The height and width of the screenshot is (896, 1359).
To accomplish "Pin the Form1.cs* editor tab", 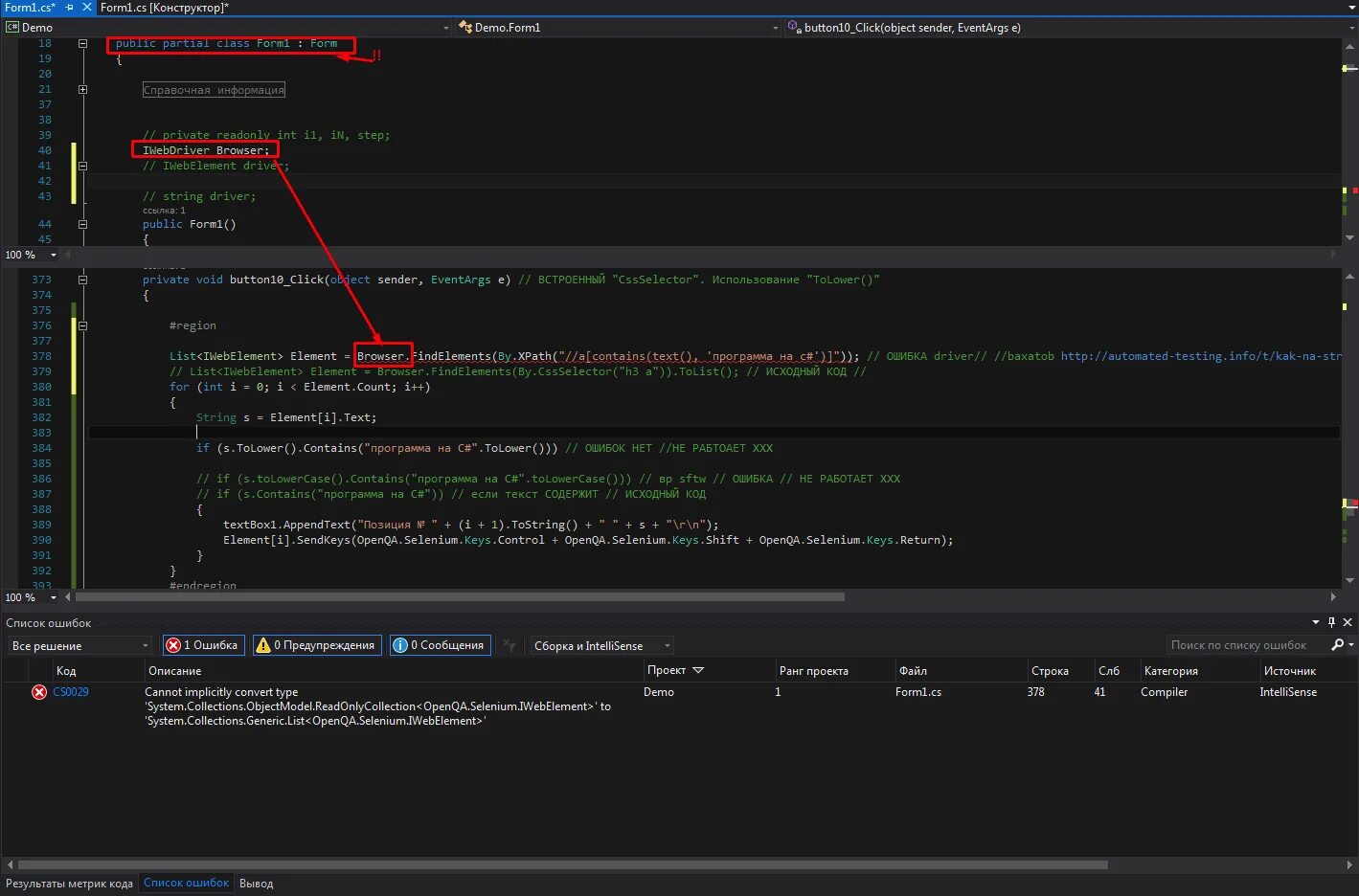I will pos(69,7).
